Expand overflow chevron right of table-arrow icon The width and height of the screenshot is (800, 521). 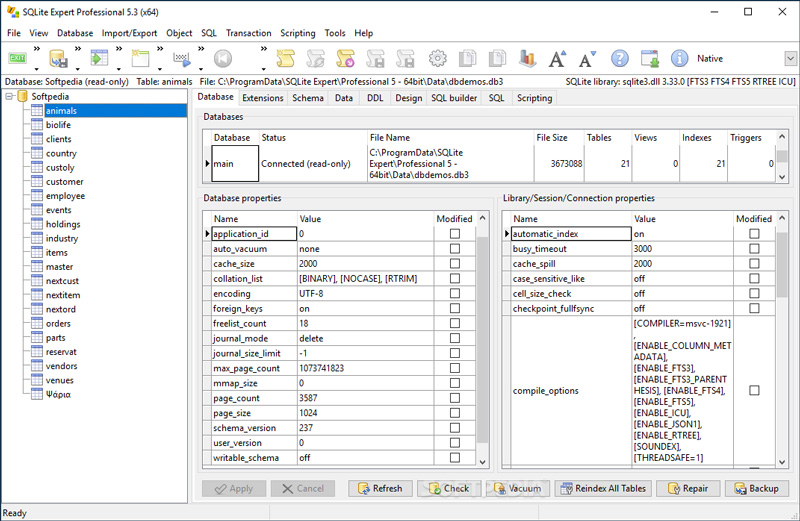pos(119,49)
